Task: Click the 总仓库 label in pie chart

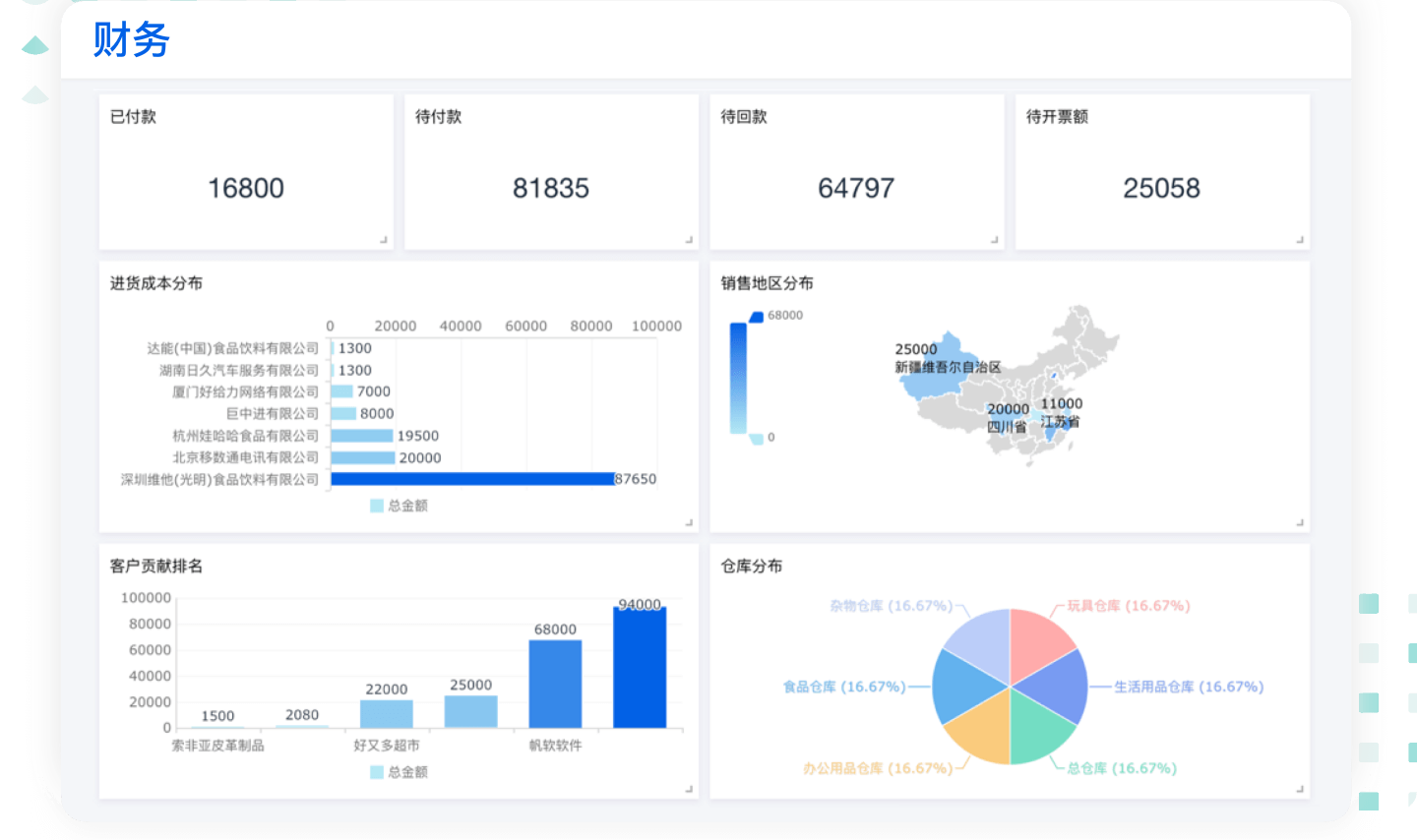Action: point(1122,768)
